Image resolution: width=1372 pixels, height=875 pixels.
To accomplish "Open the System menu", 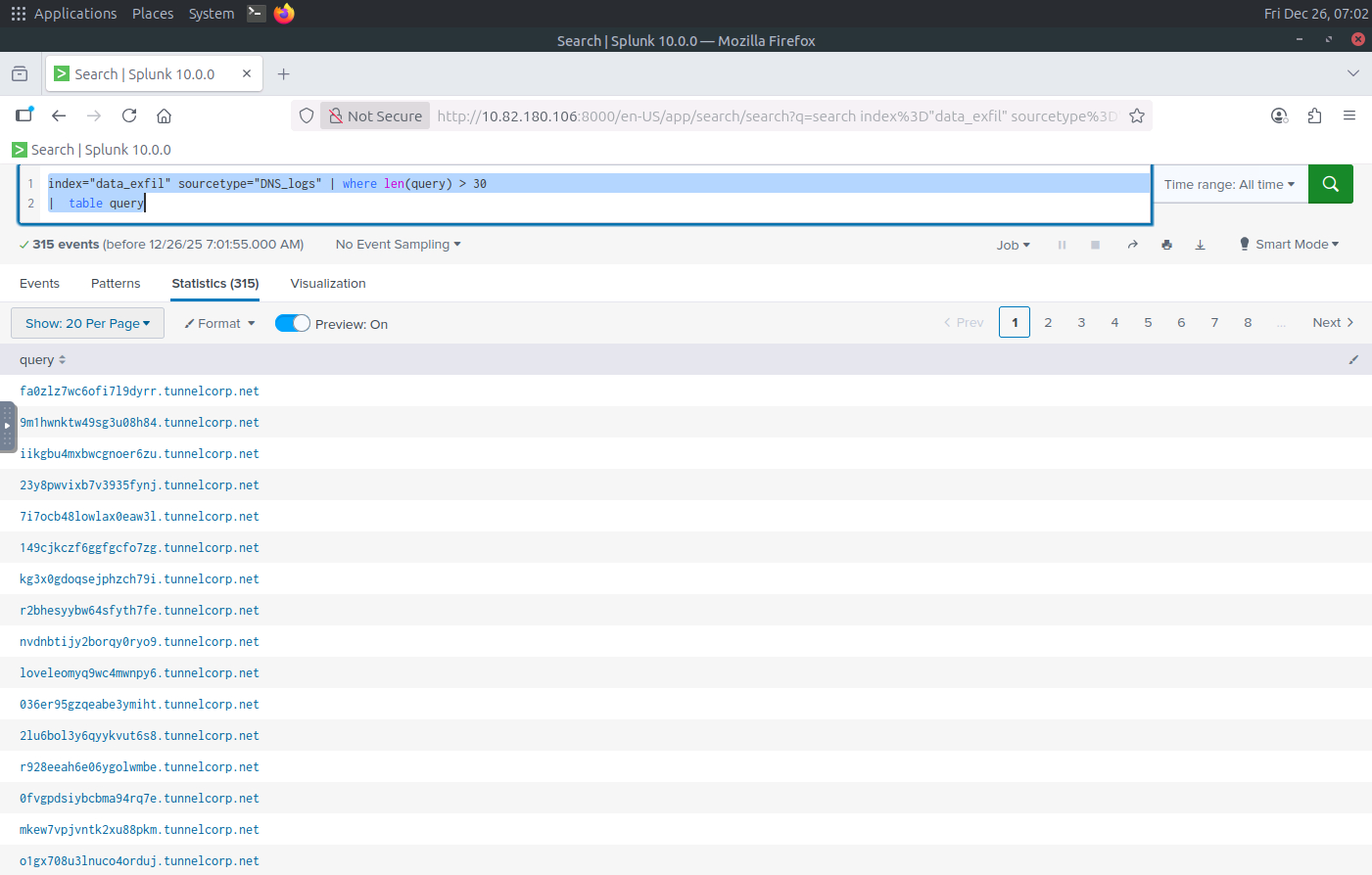I will (x=212, y=13).
